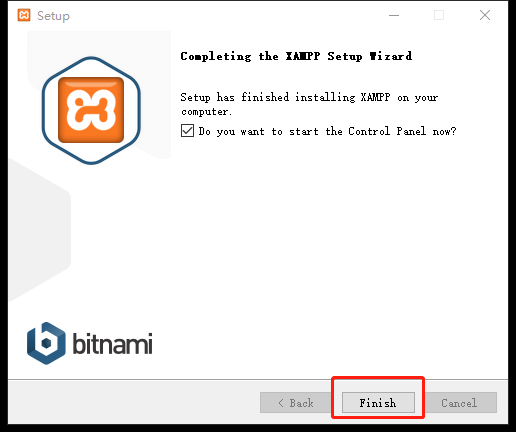
Task: Uncheck the start Control Panel checkbox
Action: click(x=187, y=131)
